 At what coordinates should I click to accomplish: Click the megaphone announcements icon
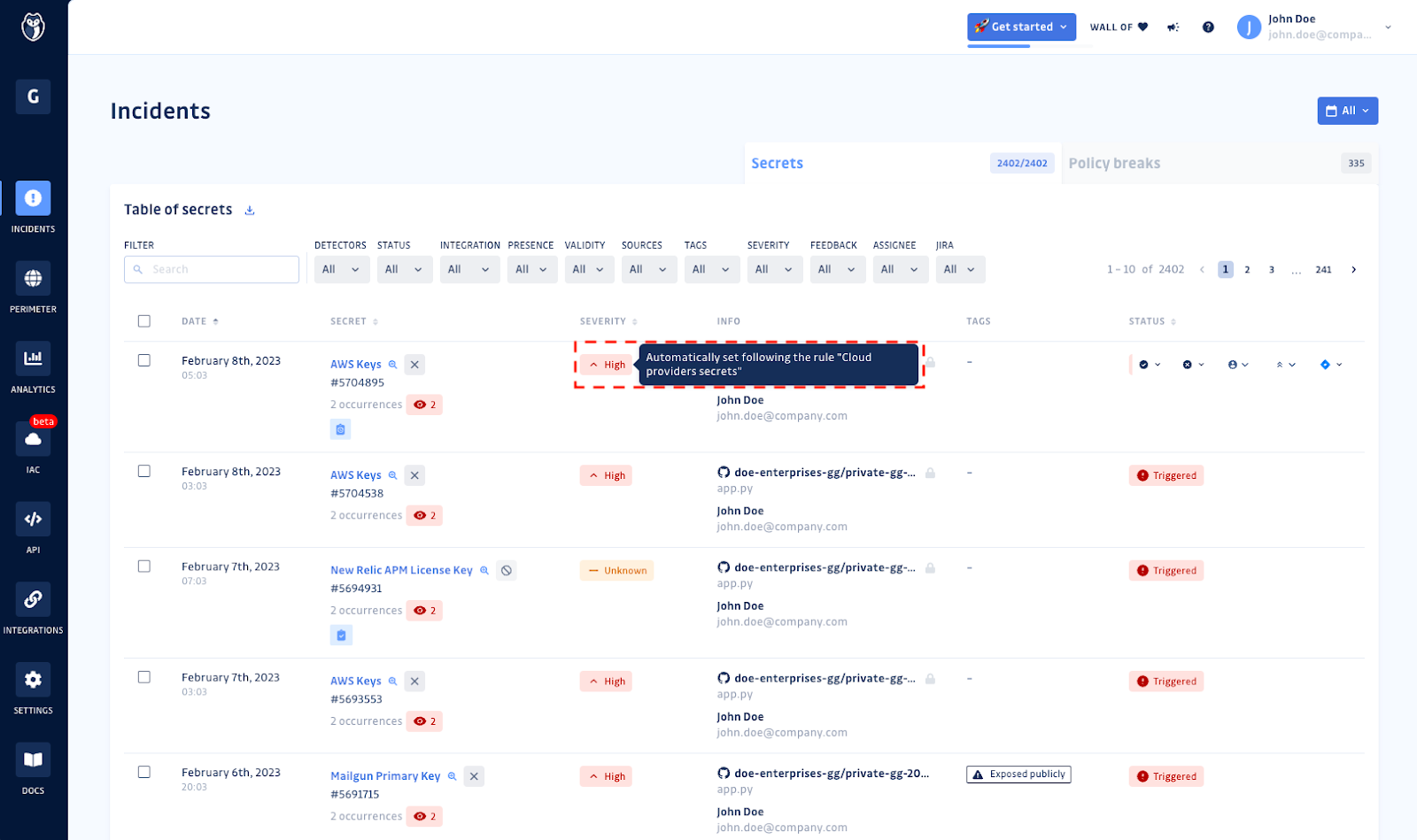pyautogui.click(x=1173, y=27)
